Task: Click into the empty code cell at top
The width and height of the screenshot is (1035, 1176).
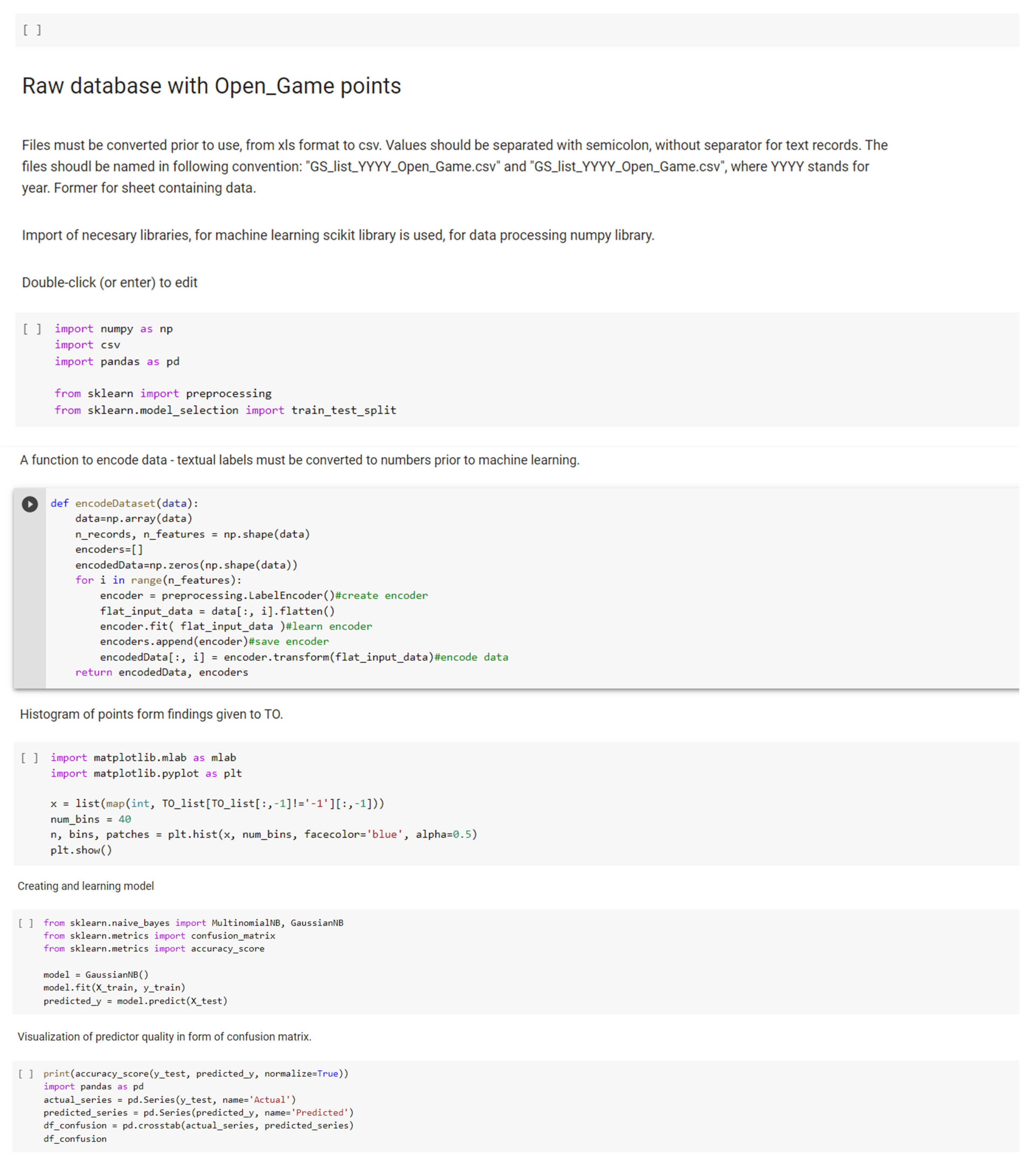Action: [x=518, y=30]
